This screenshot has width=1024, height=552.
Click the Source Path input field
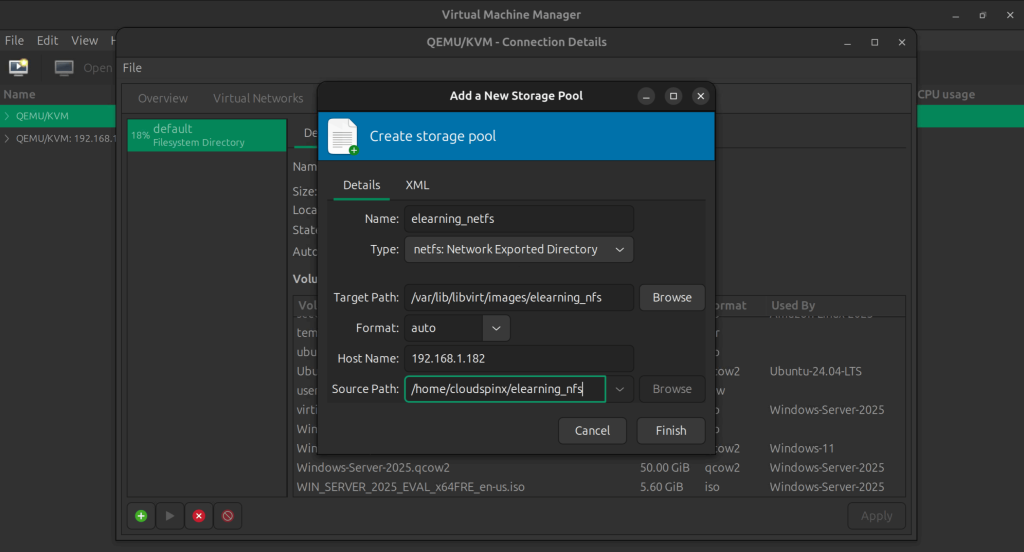coord(505,389)
